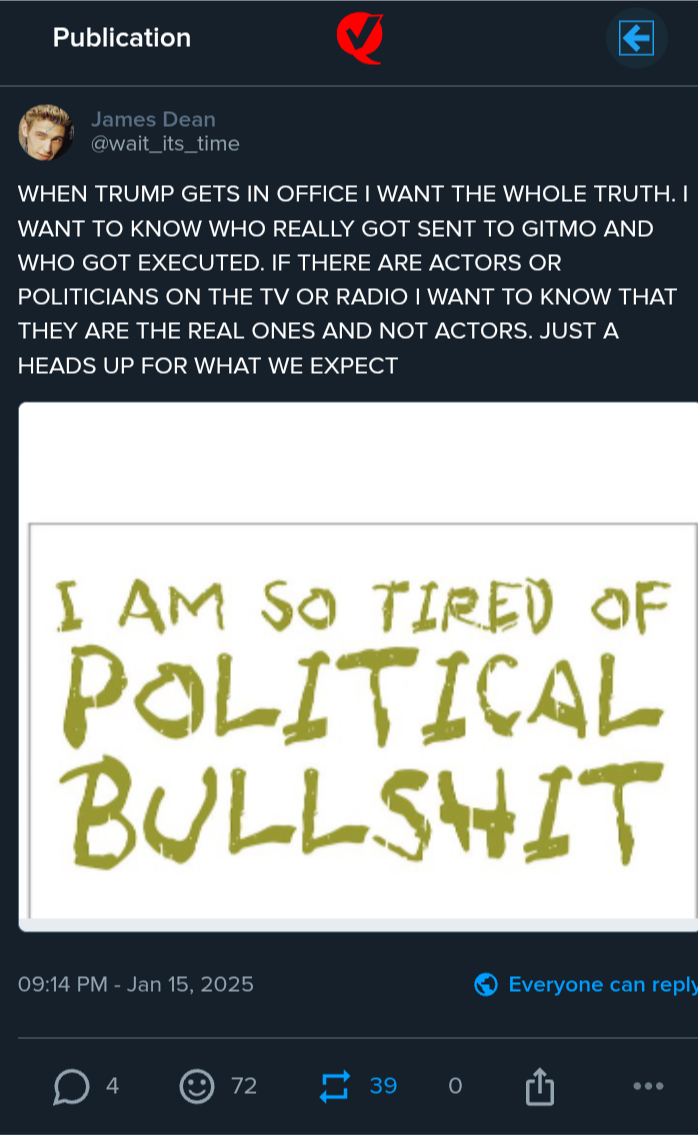Image resolution: width=698 pixels, height=1135 pixels.
Task: Share the post via share icon
Action: tap(539, 1086)
